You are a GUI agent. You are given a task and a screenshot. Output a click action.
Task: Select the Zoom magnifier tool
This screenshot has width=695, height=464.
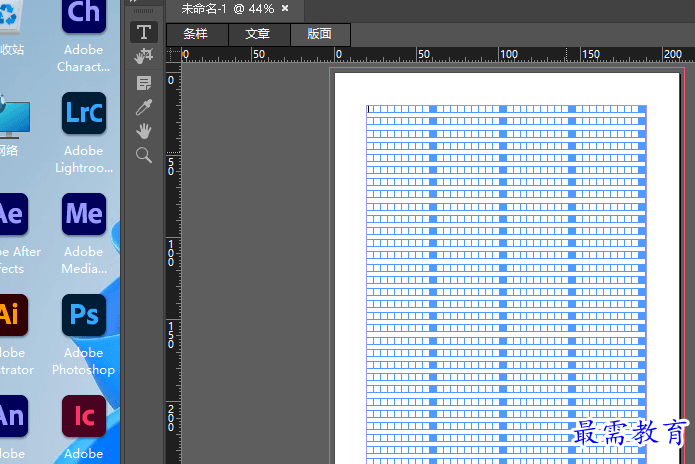coord(144,155)
